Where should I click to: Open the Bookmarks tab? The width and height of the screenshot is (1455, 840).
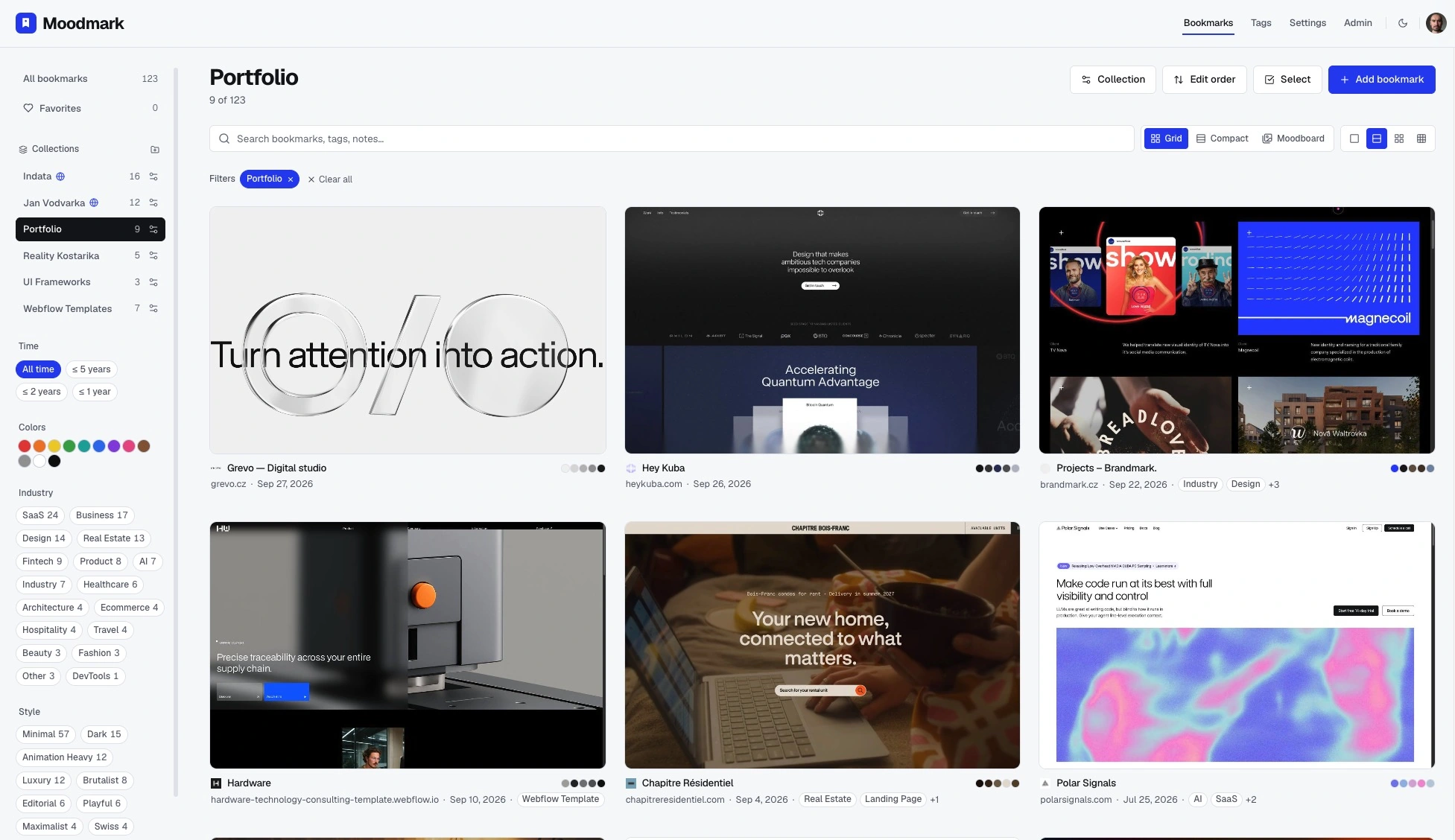click(1208, 23)
